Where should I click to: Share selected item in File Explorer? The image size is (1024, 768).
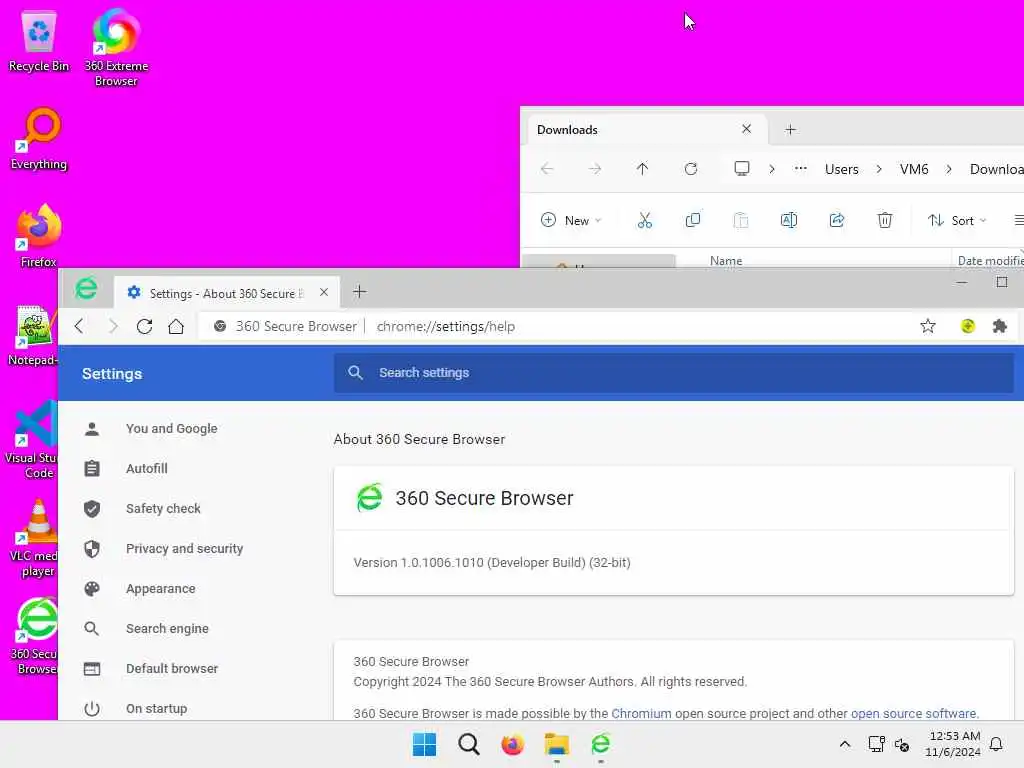(837, 220)
